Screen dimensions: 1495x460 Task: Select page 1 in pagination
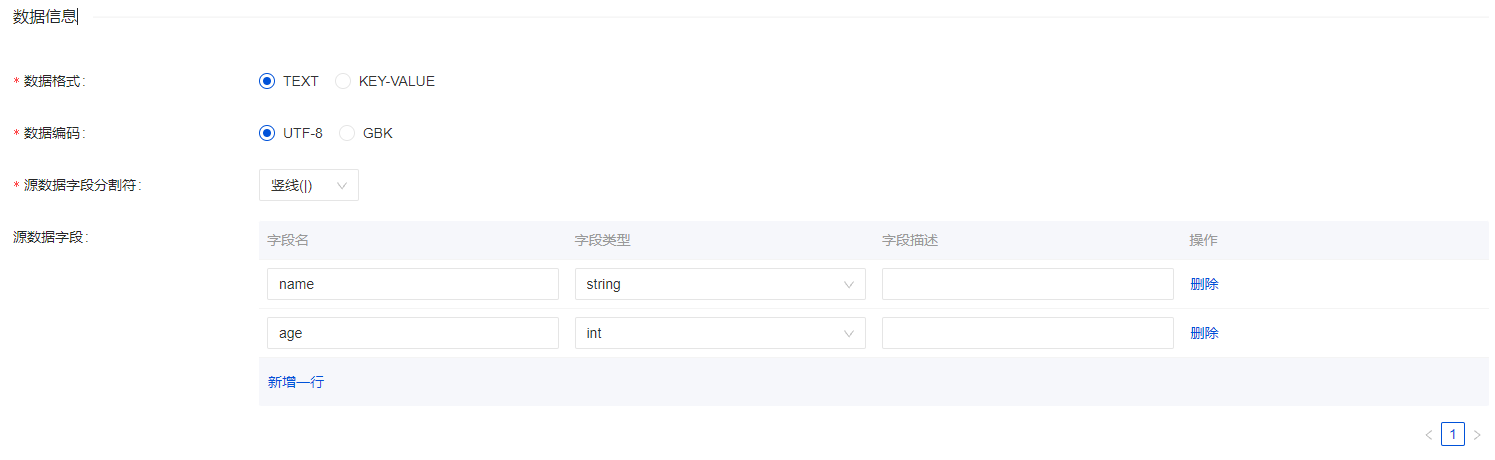tap(1453, 434)
